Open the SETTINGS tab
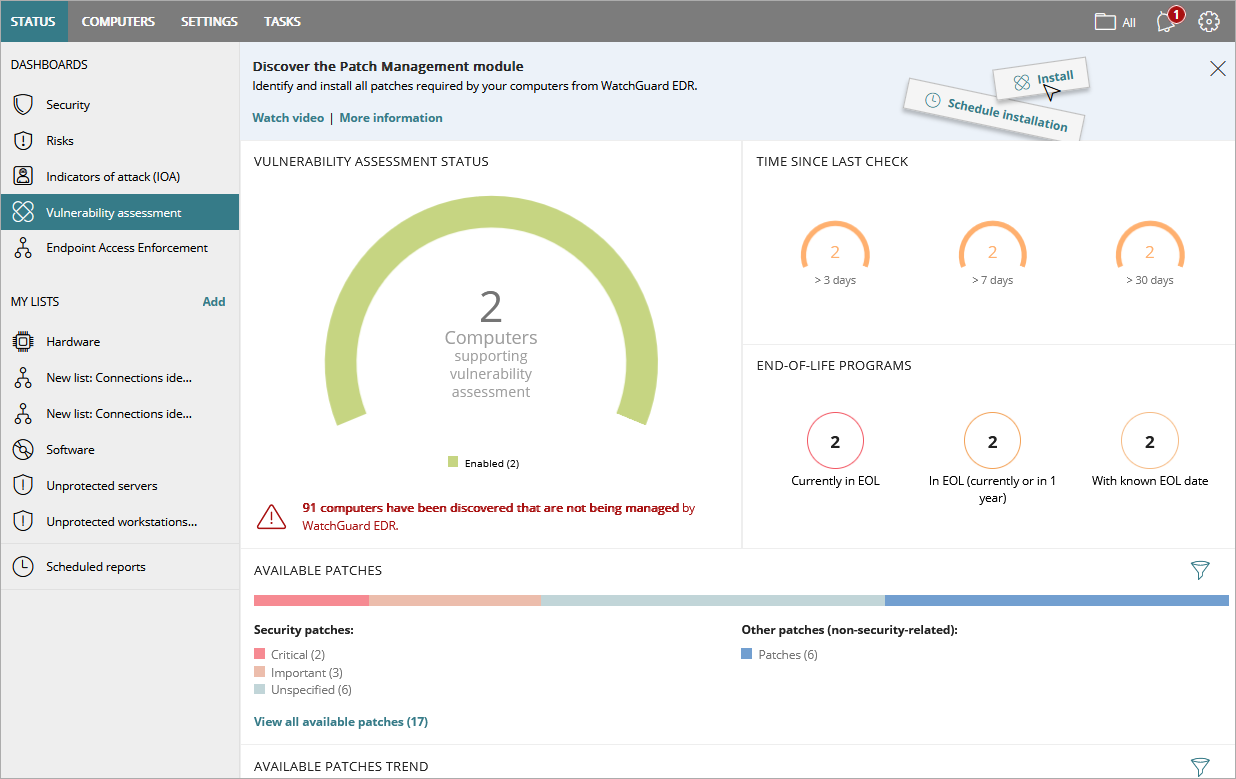This screenshot has width=1236, height=779. (x=208, y=21)
